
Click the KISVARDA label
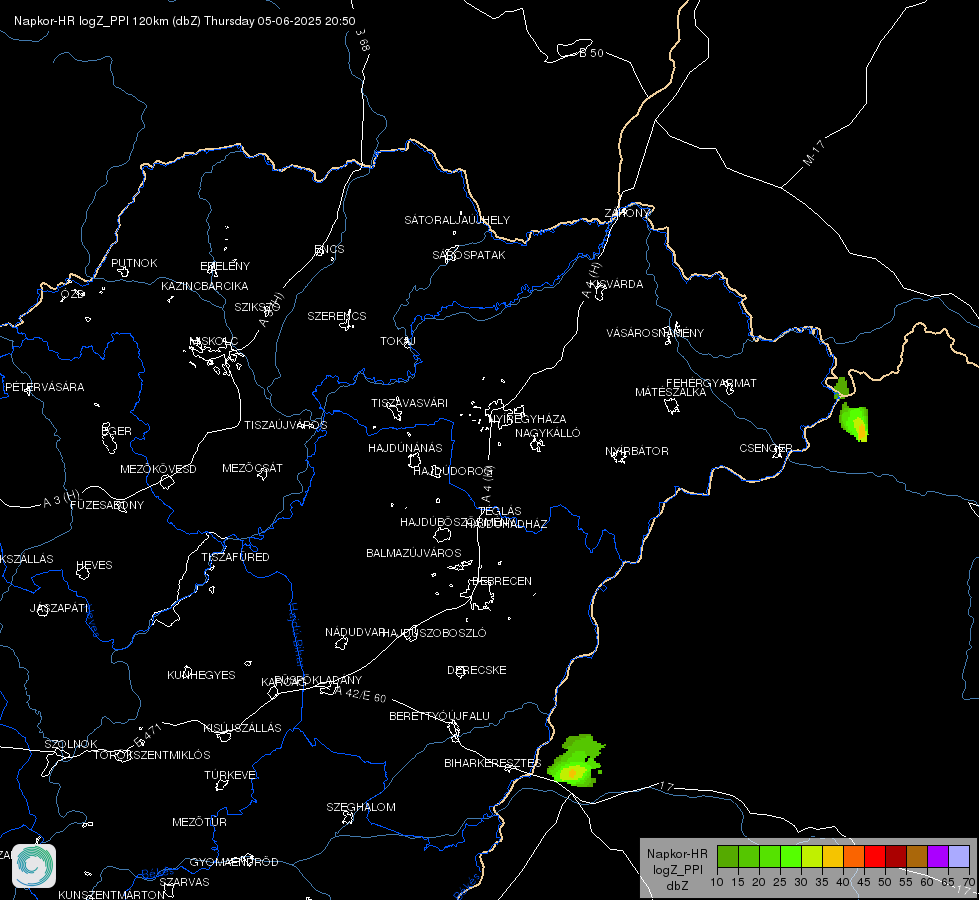click(x=617, y=284)
